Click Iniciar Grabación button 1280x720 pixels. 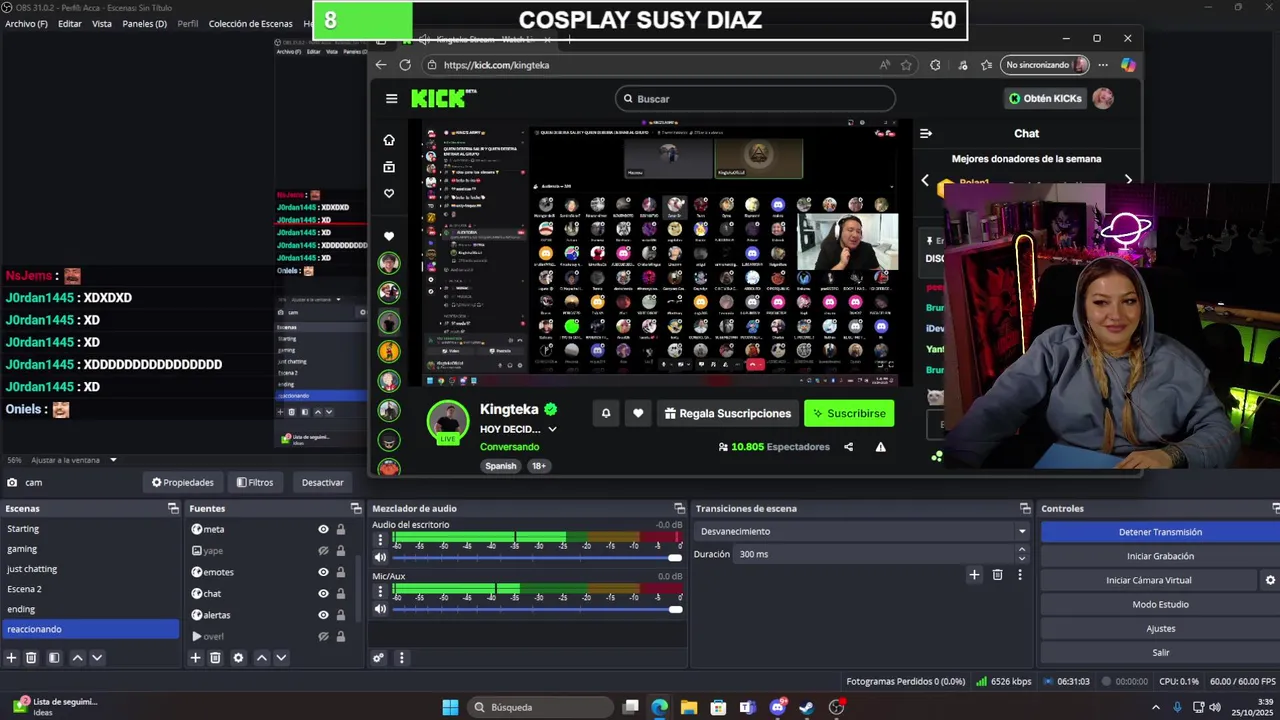1160,556
